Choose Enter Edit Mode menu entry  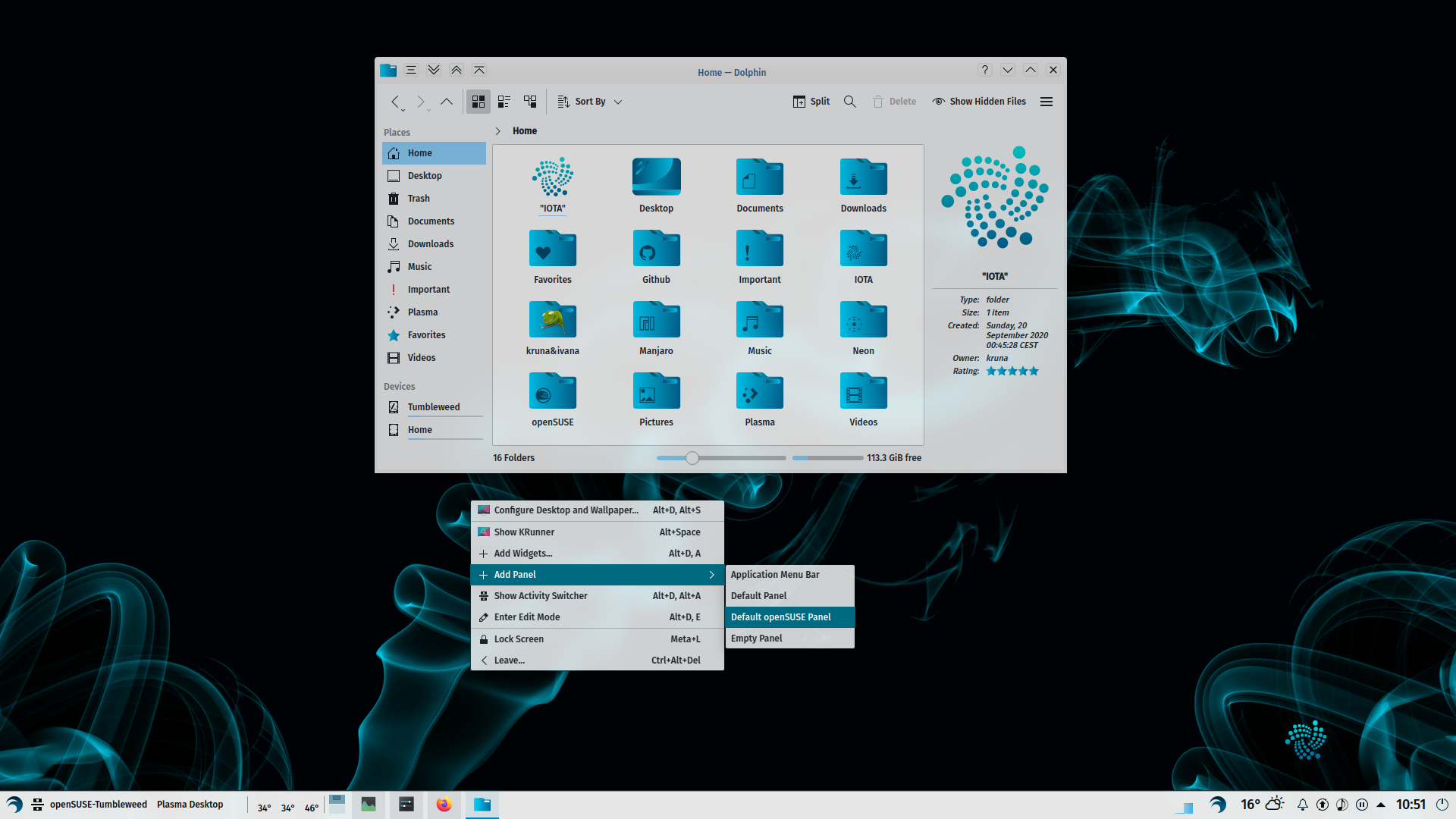tap(598, 617)
